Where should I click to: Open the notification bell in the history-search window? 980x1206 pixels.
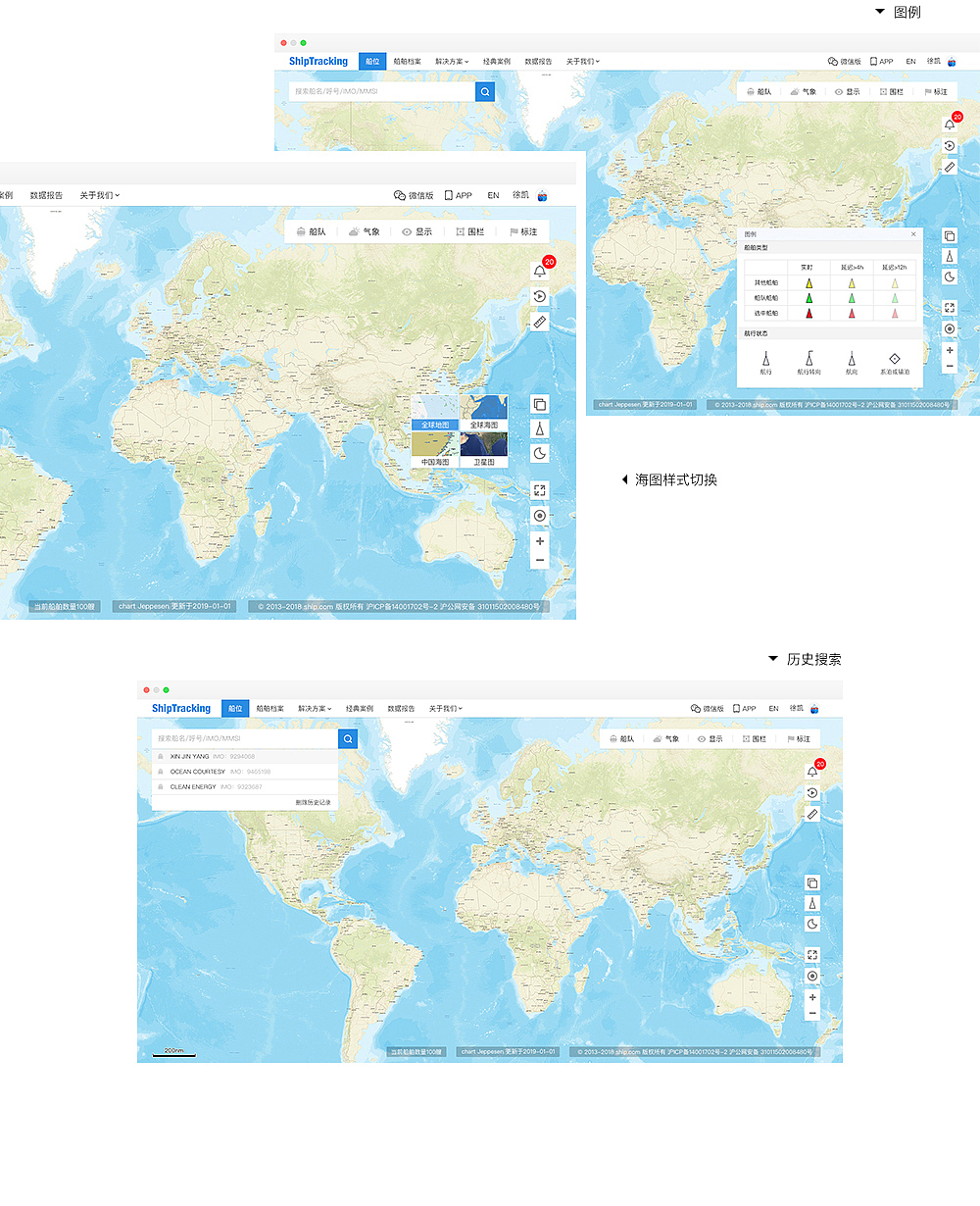812,772
